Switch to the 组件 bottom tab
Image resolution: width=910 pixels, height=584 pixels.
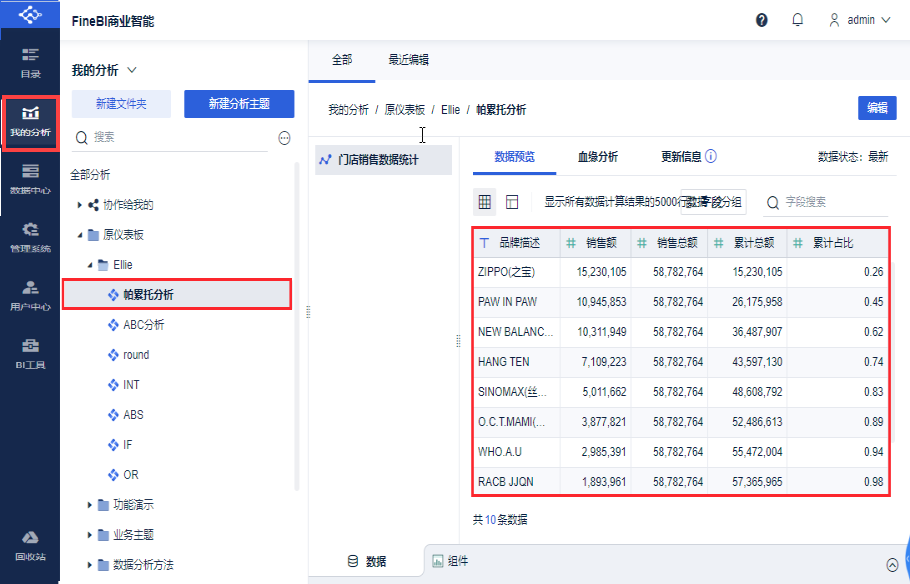[x=450, y=561]
